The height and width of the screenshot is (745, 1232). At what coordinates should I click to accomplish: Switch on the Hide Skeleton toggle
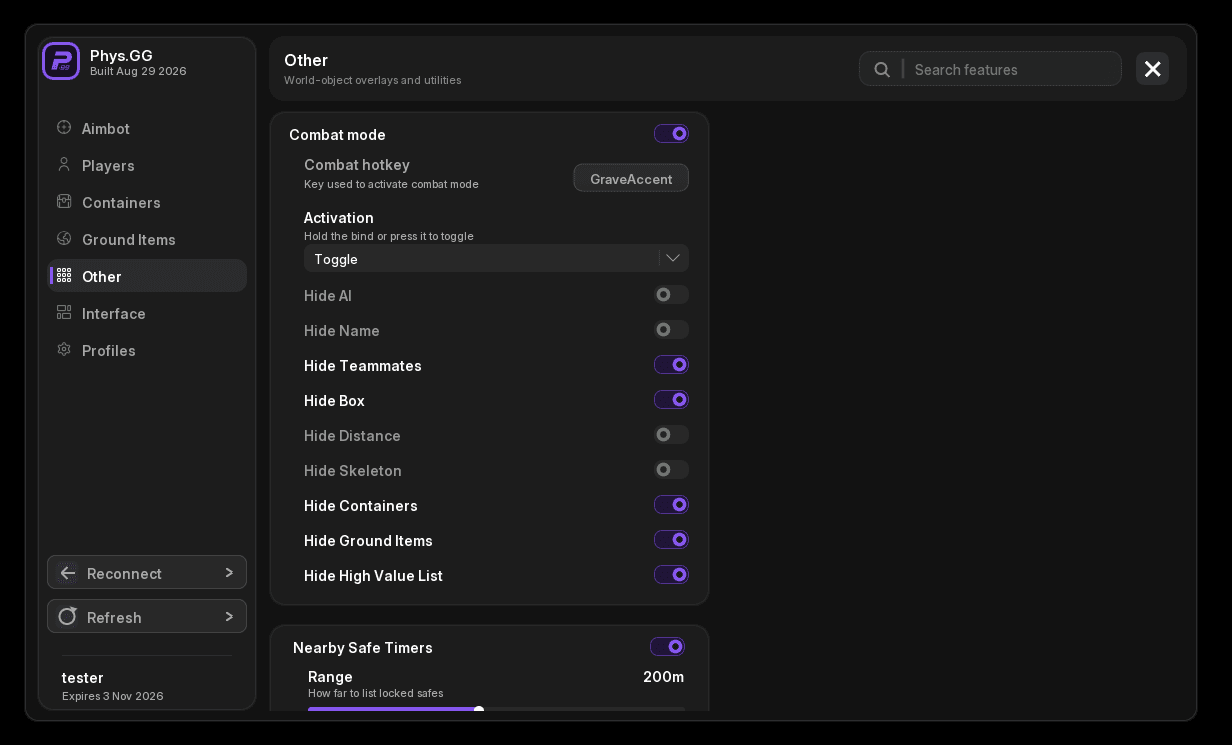tap(671, 470)
